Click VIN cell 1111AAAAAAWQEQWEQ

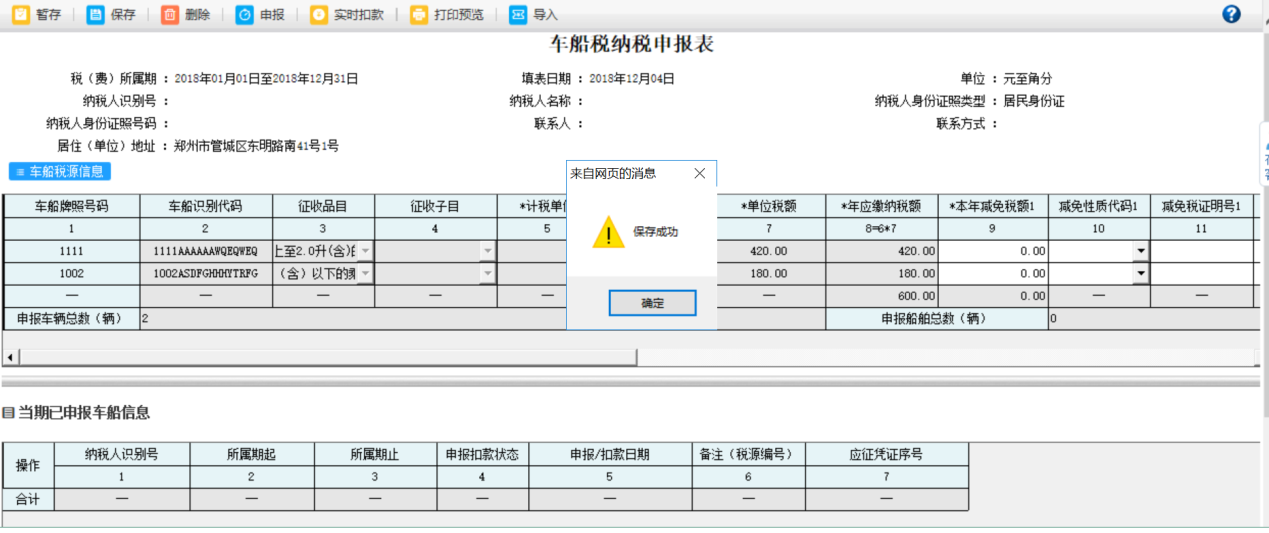[x=205, y=251]
